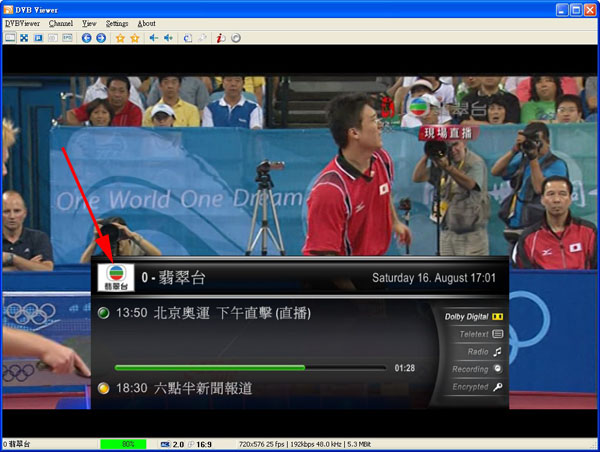Viewport: 600px width, 452px height.
Task: Toggle the Recording indicator in OSD
Action: [477, 369]
